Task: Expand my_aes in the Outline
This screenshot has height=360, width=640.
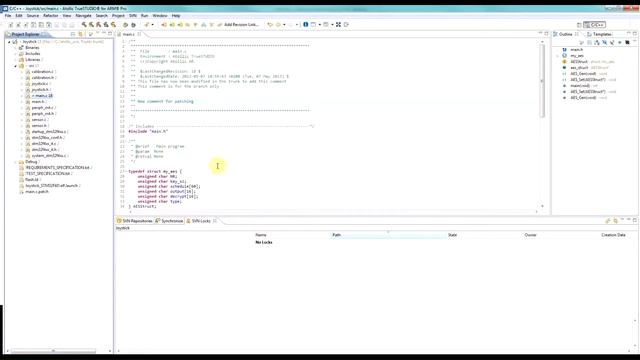Action: pyautogui.click(x=558, y=56)
